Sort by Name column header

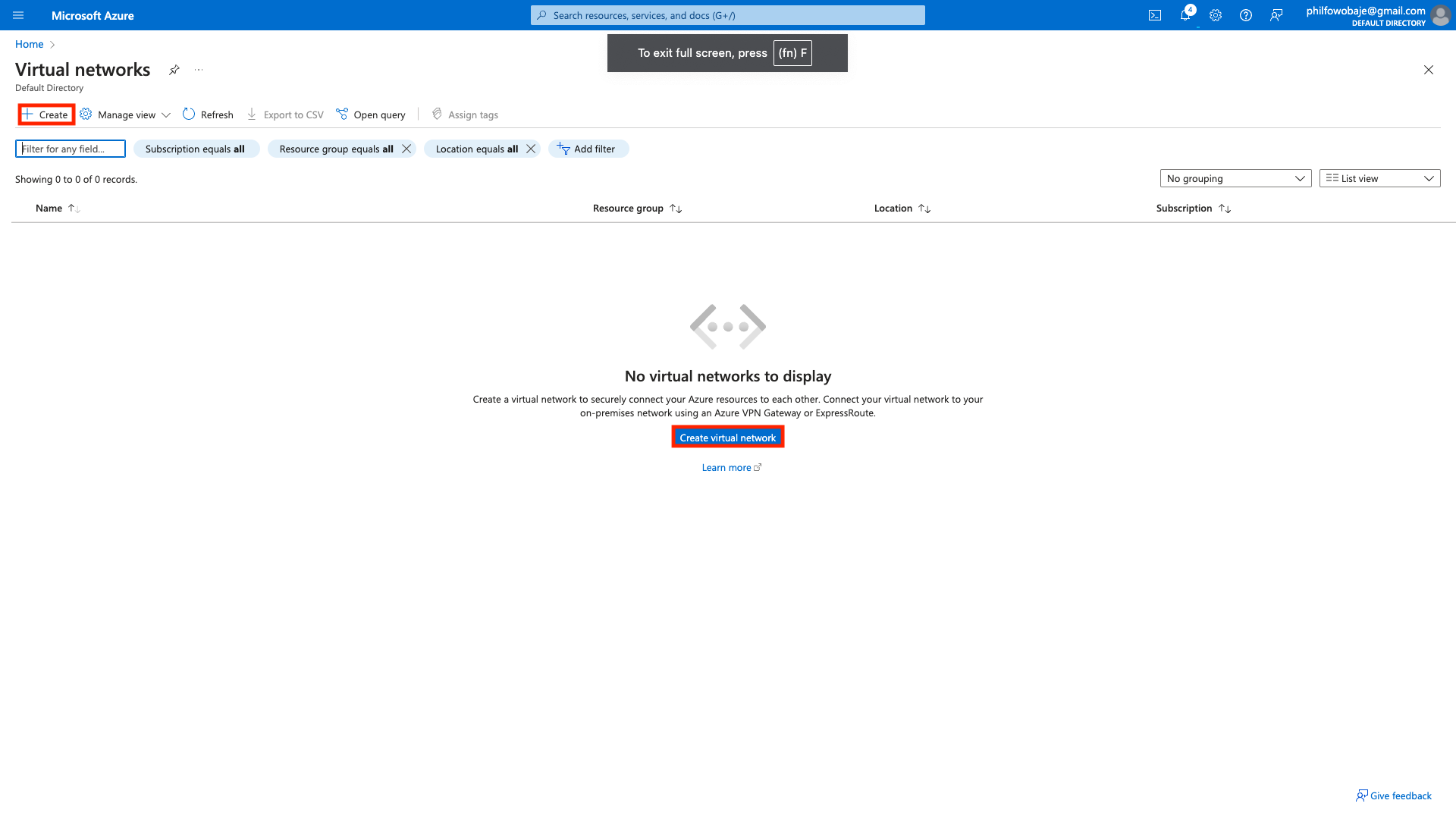coord(49,208)
